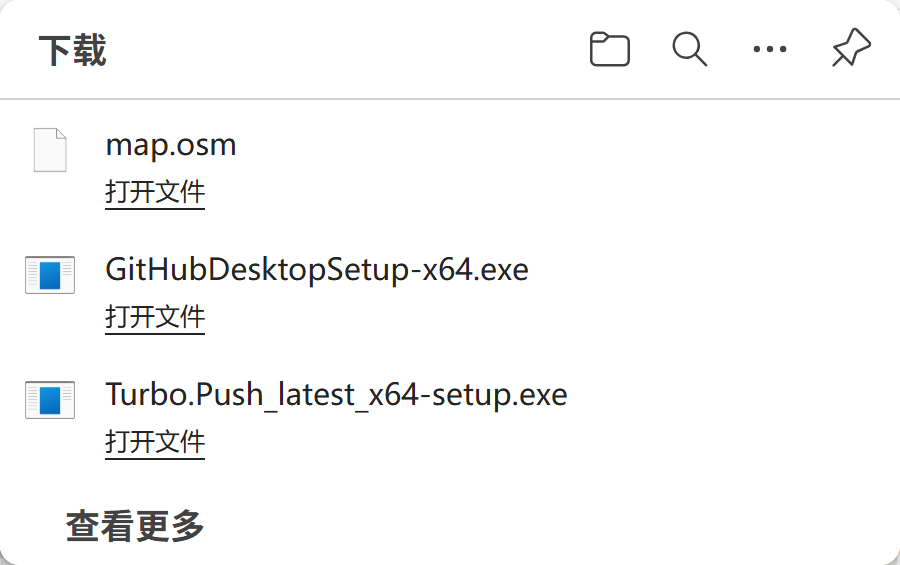Select the Turbo.Push_latest_x64-setup.exe file name
This screenshot has width=900, height=565.
(336, 395)
